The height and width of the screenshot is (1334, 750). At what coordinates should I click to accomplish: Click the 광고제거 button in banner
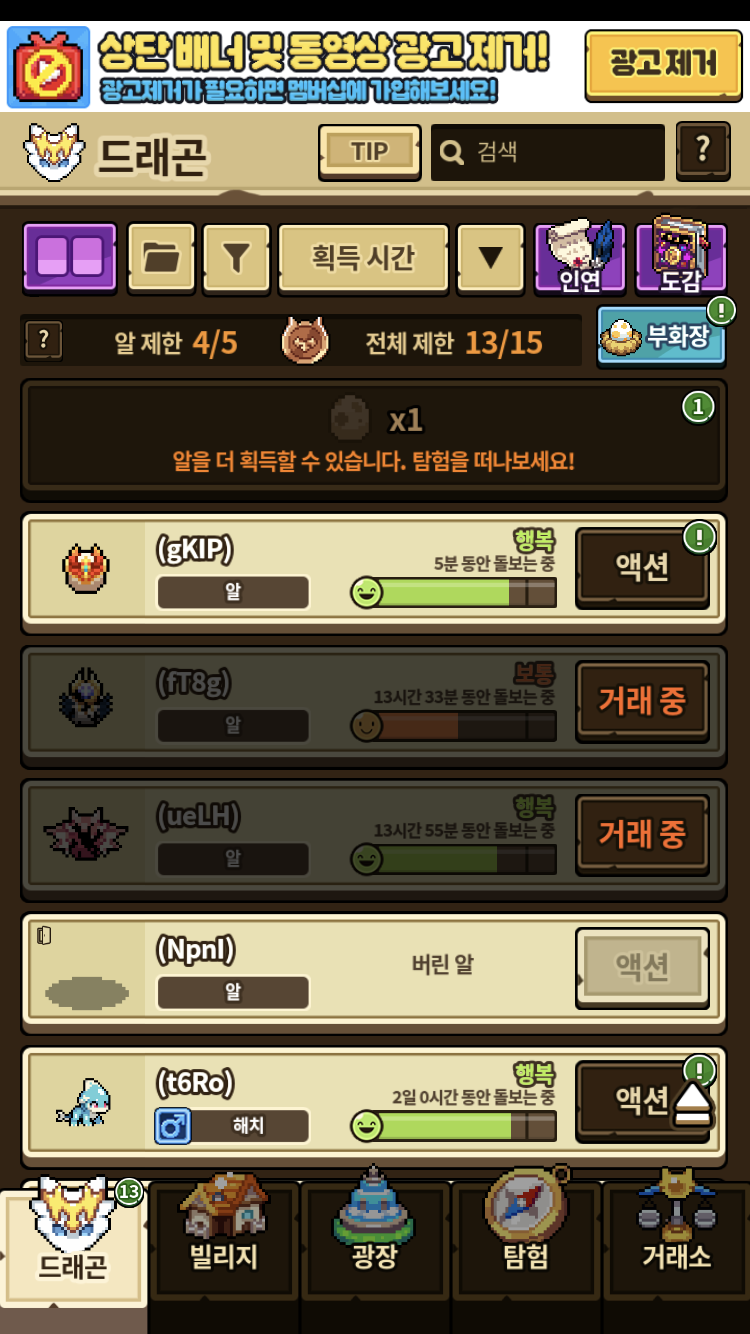click(x=664, y=64)
